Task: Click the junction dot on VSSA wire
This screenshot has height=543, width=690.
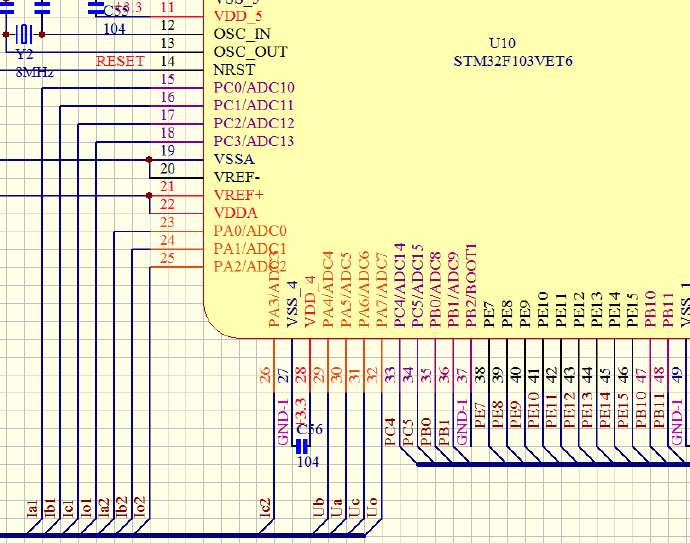Action: point(149,159)
